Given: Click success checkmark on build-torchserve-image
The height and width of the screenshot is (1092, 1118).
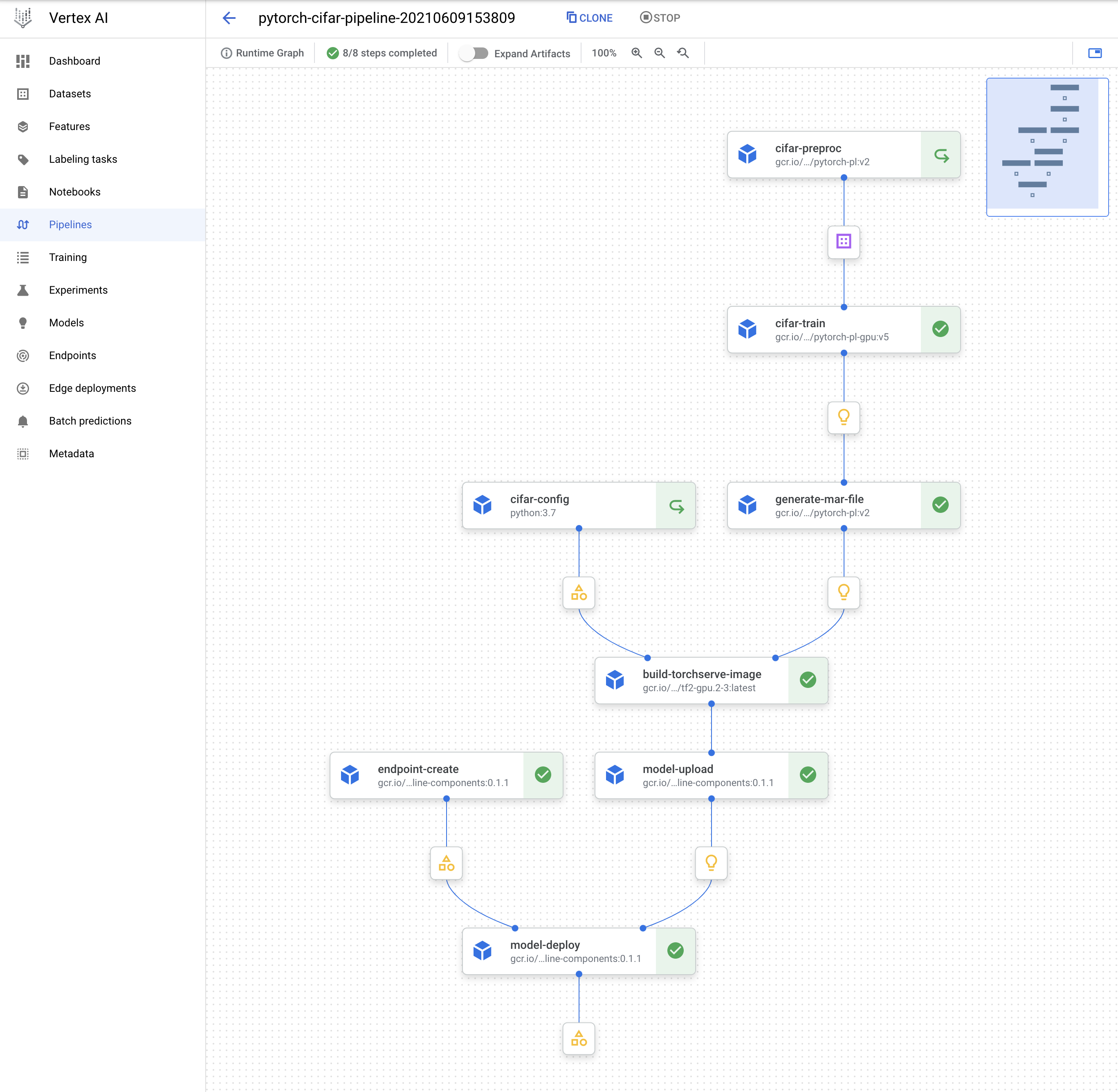Looking at the screenshot, I should 808,680.
